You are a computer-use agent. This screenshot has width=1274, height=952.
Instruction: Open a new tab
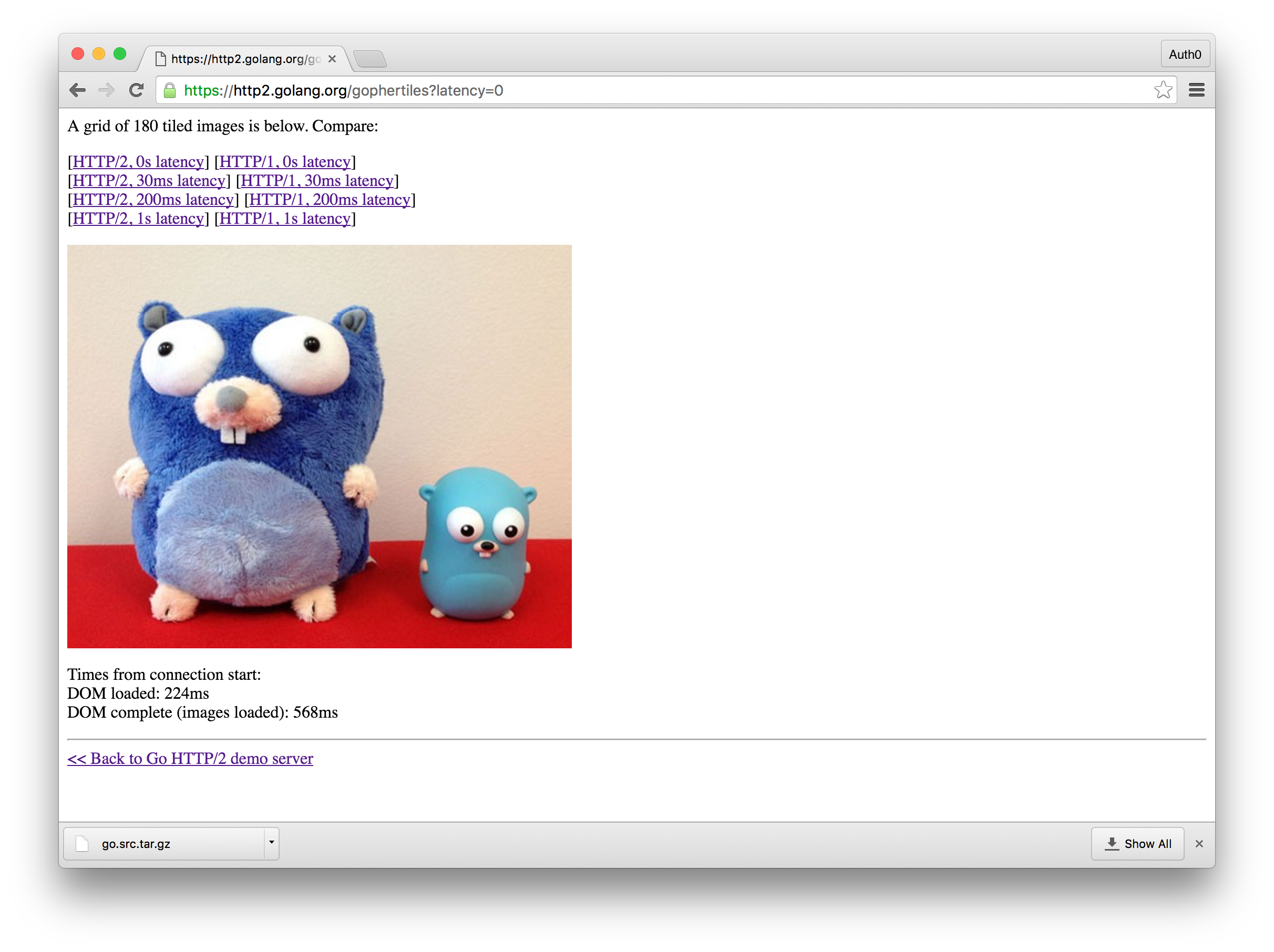point(370,59)
